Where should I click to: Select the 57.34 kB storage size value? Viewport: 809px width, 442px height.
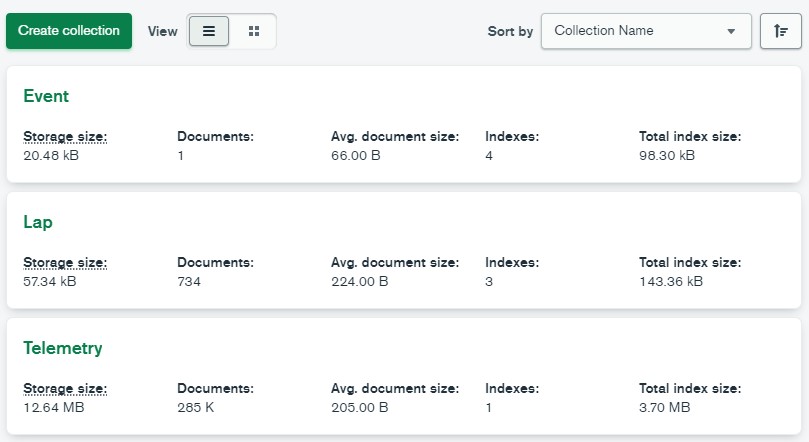(50, 281)
